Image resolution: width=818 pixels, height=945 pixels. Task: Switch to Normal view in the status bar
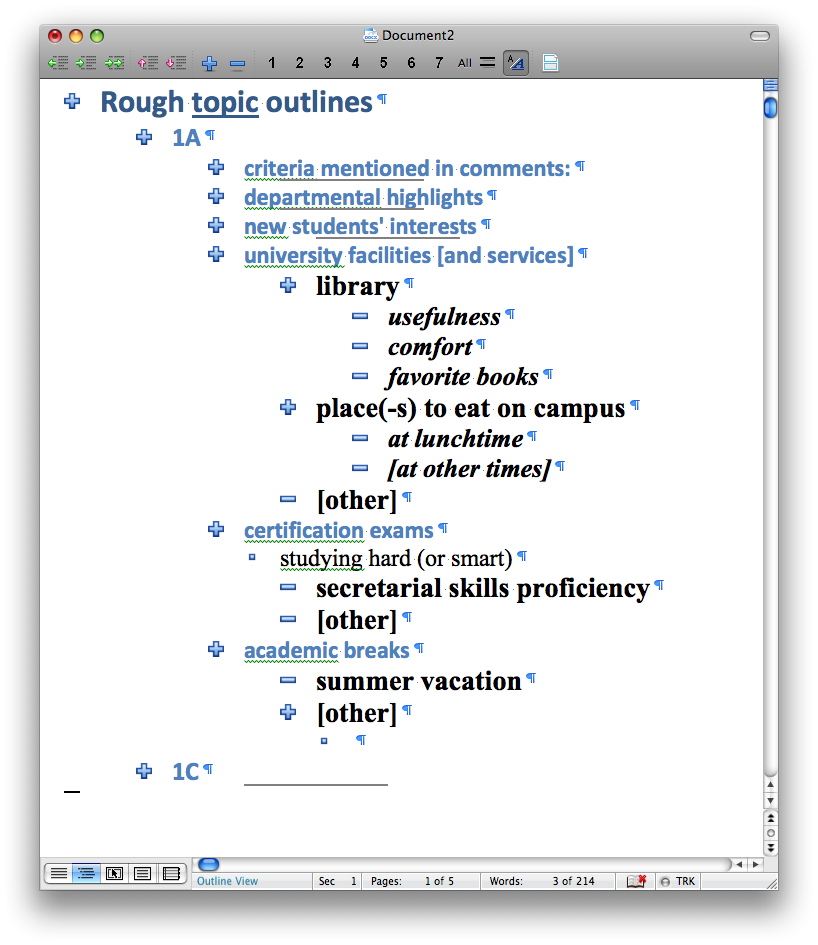click(57, 873)
